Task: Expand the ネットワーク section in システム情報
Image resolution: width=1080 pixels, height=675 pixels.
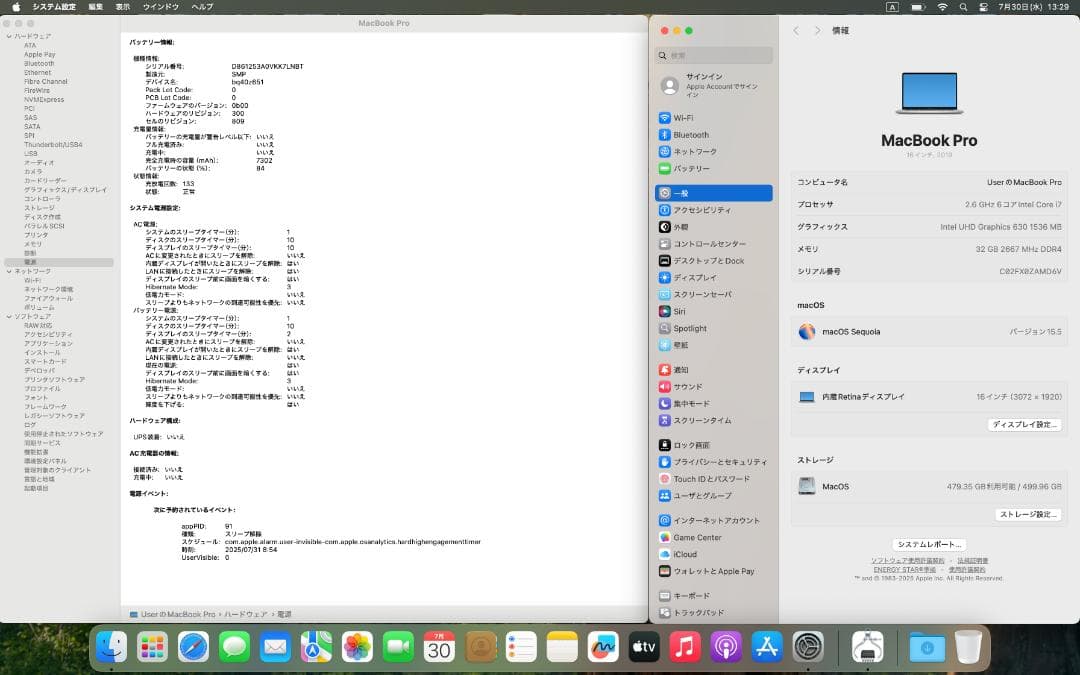Action: pyautogui.click(x=8, y=270)
